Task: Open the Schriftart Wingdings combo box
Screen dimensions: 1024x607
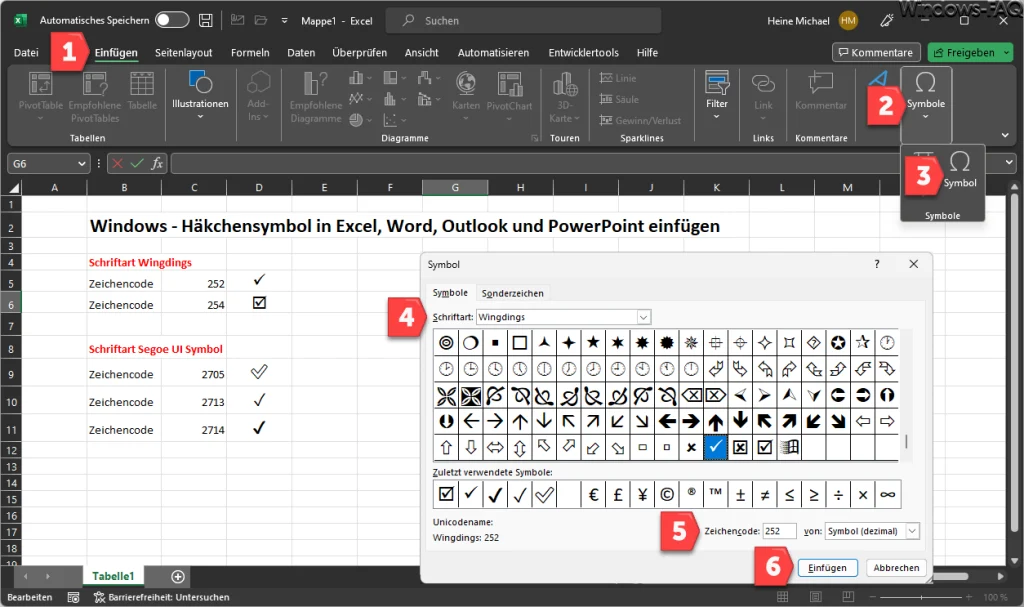Action: [564, 317]
